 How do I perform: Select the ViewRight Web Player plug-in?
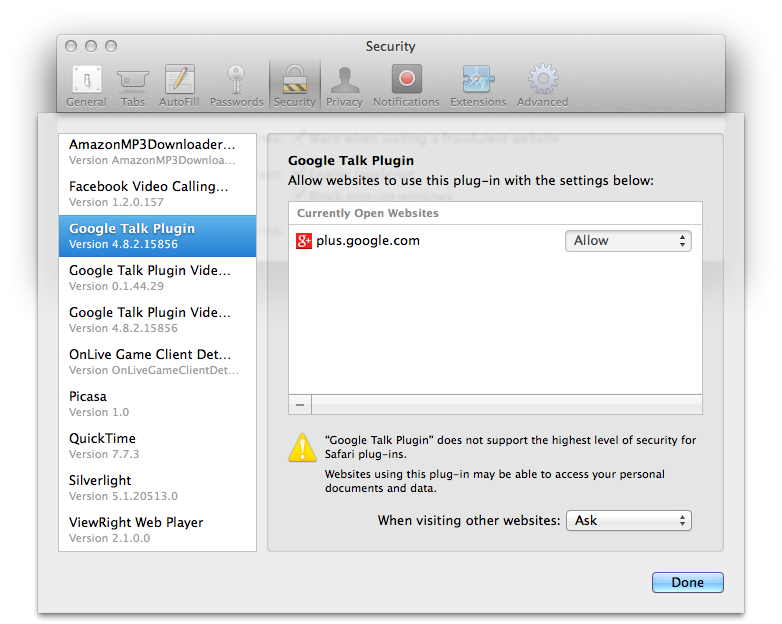[158, 529]
